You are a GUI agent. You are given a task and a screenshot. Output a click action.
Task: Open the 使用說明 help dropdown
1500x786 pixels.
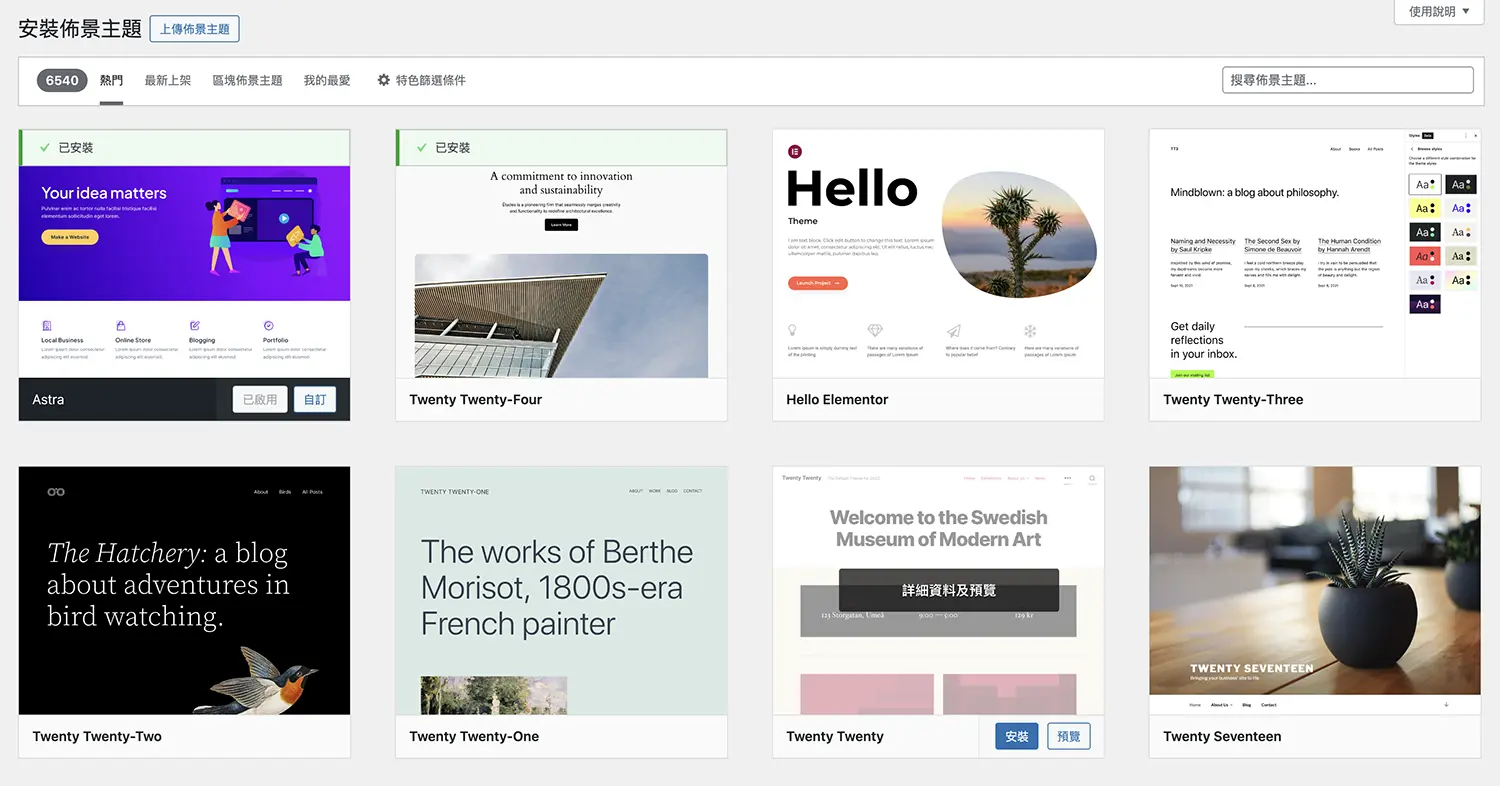[x=1439, y=12]
